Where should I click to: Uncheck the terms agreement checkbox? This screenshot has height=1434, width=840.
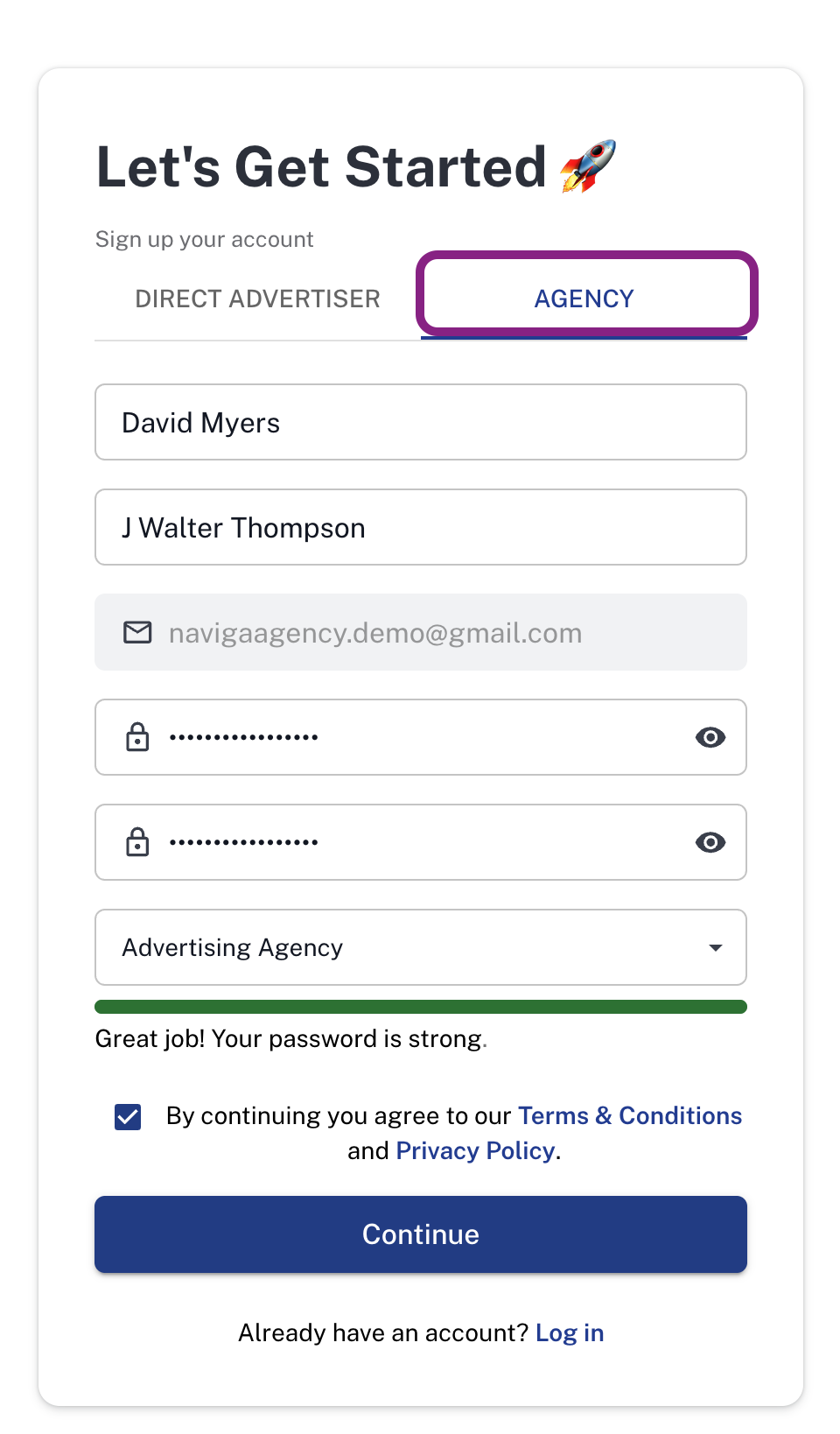pyautogui.click(x=128, y=1116)
